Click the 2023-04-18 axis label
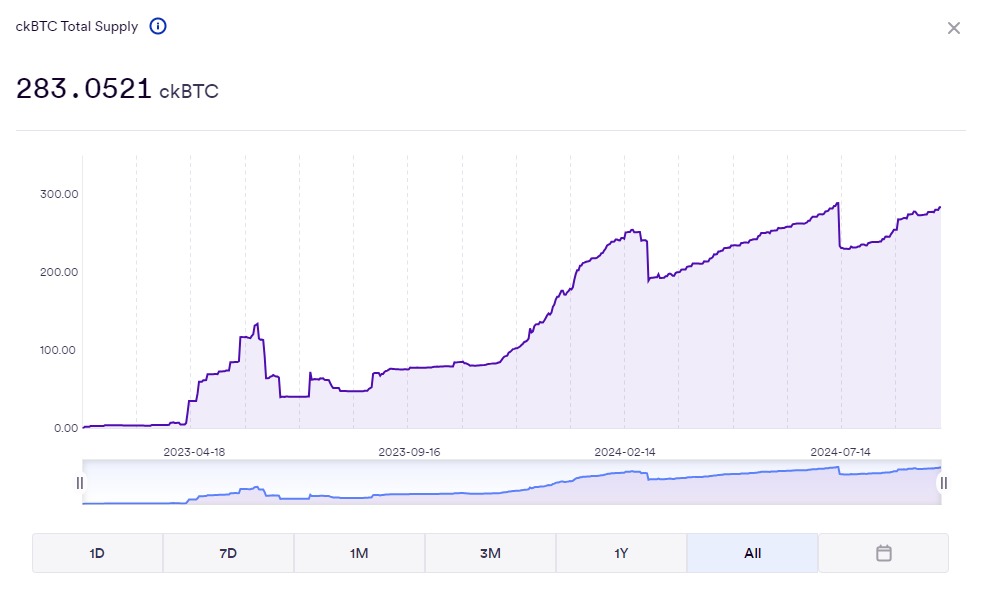 point(197,452)
